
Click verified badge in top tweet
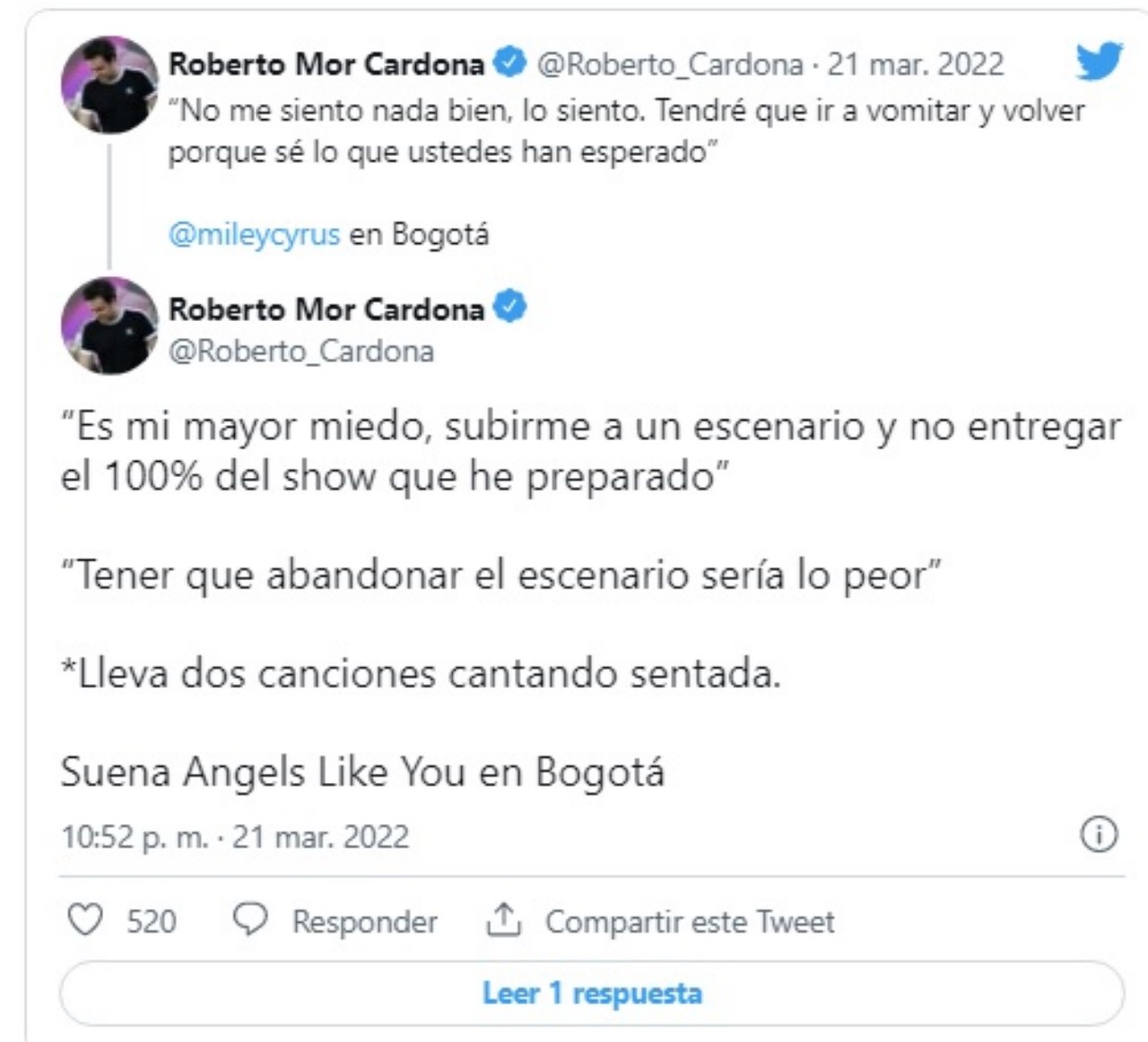pos(510,63)
